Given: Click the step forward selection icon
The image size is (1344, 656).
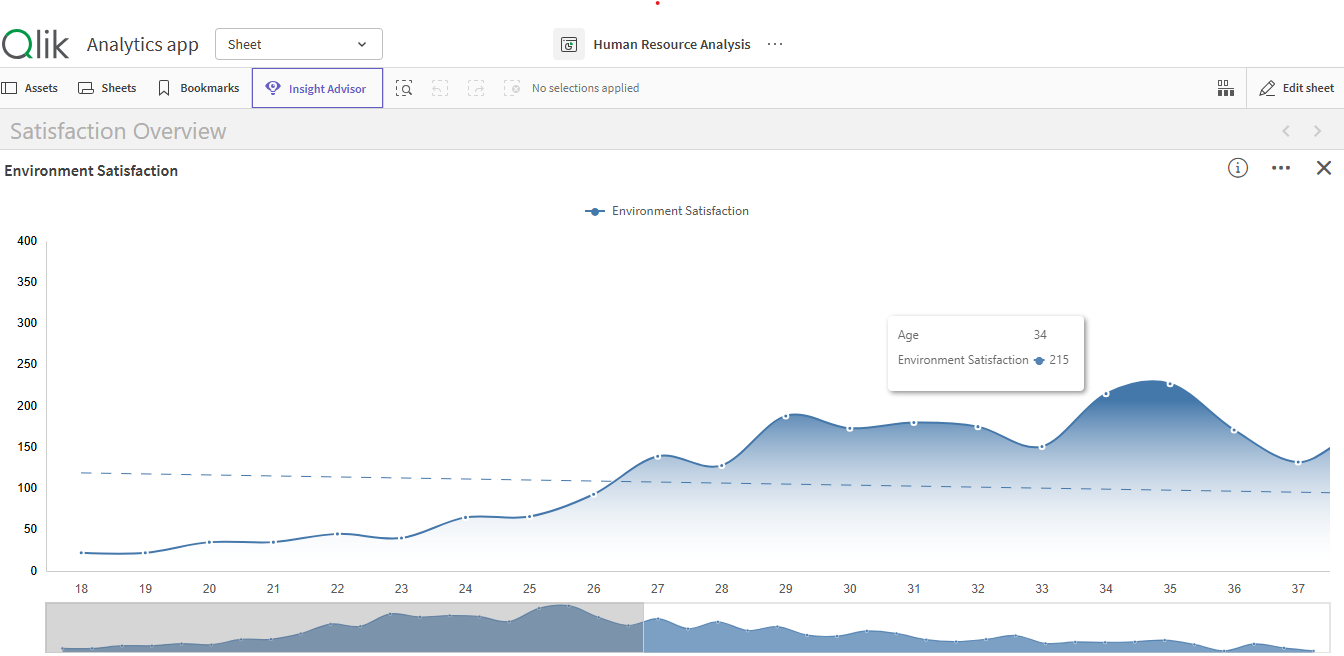Looking at the screenshot, I should pyautogui.click(x=476, y=88).
